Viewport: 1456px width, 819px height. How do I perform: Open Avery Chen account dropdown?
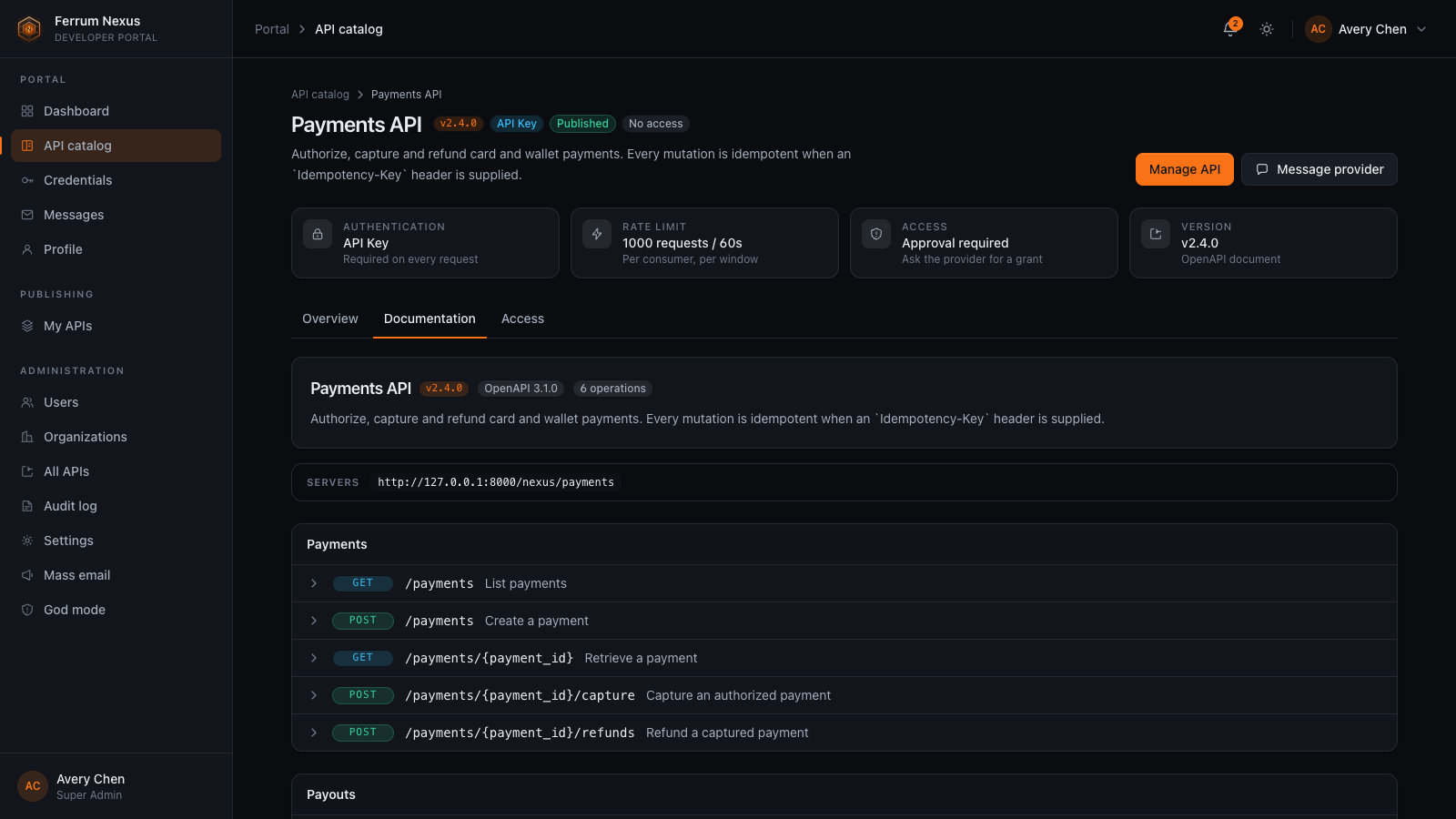[x=1367, y=29]
